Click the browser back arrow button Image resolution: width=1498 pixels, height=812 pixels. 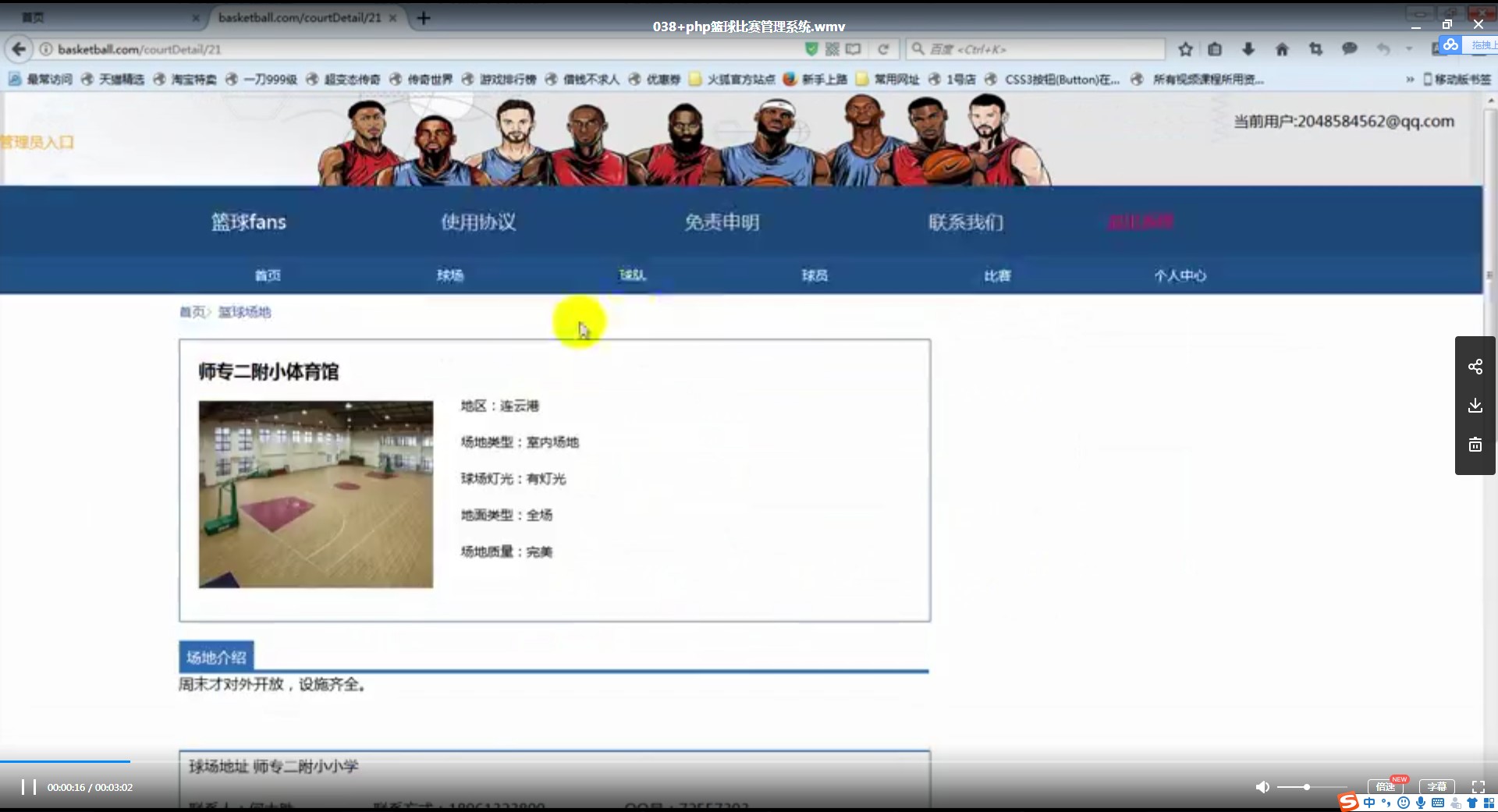tap(19, 49)
